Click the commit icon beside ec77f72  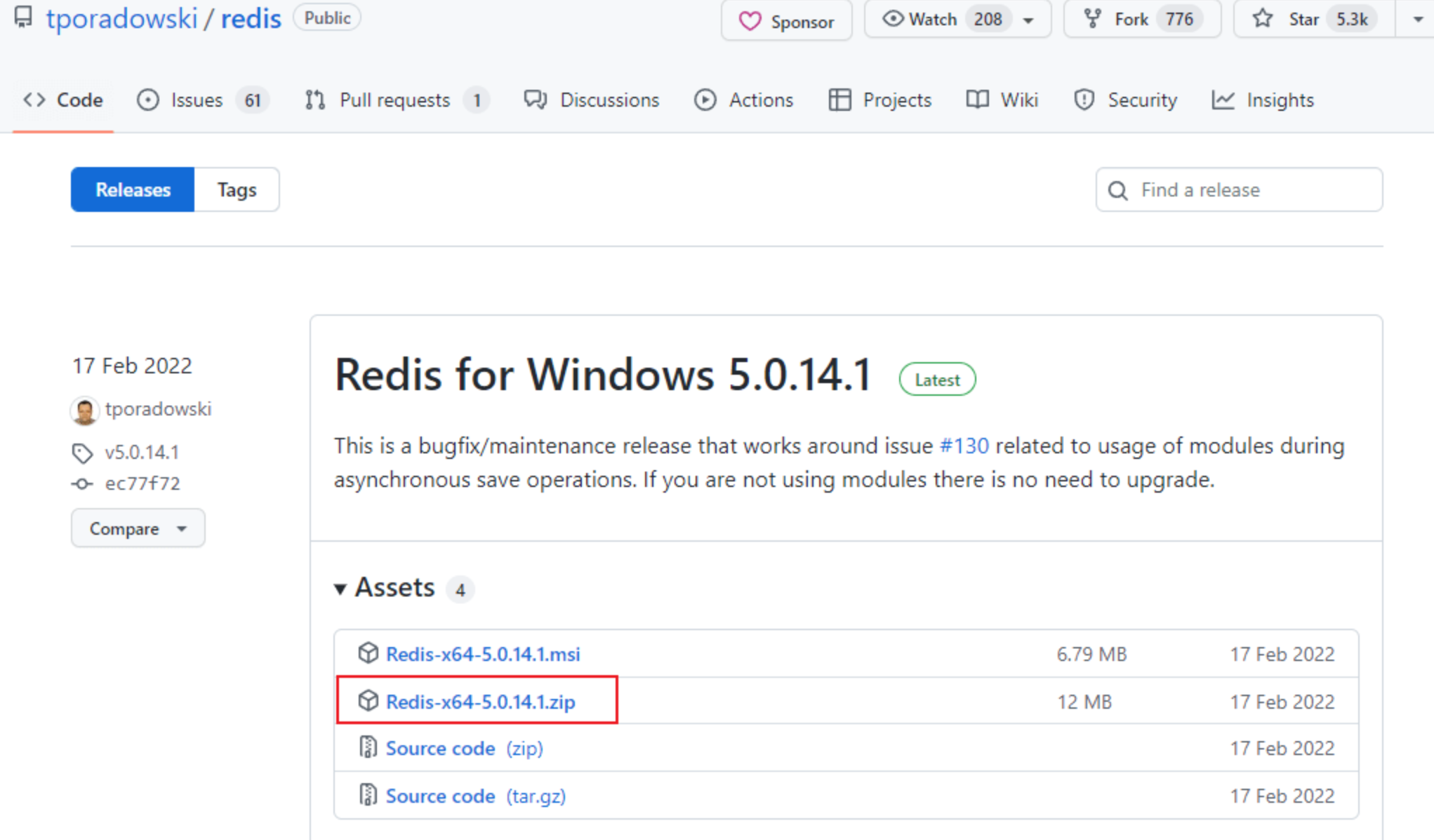coord(82,484)
